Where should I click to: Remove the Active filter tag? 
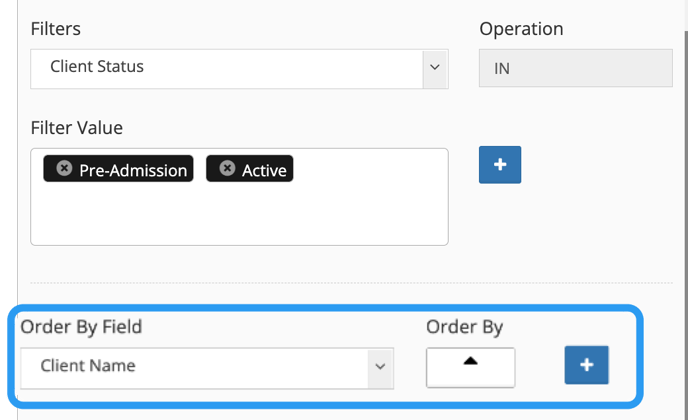(227, 169)
